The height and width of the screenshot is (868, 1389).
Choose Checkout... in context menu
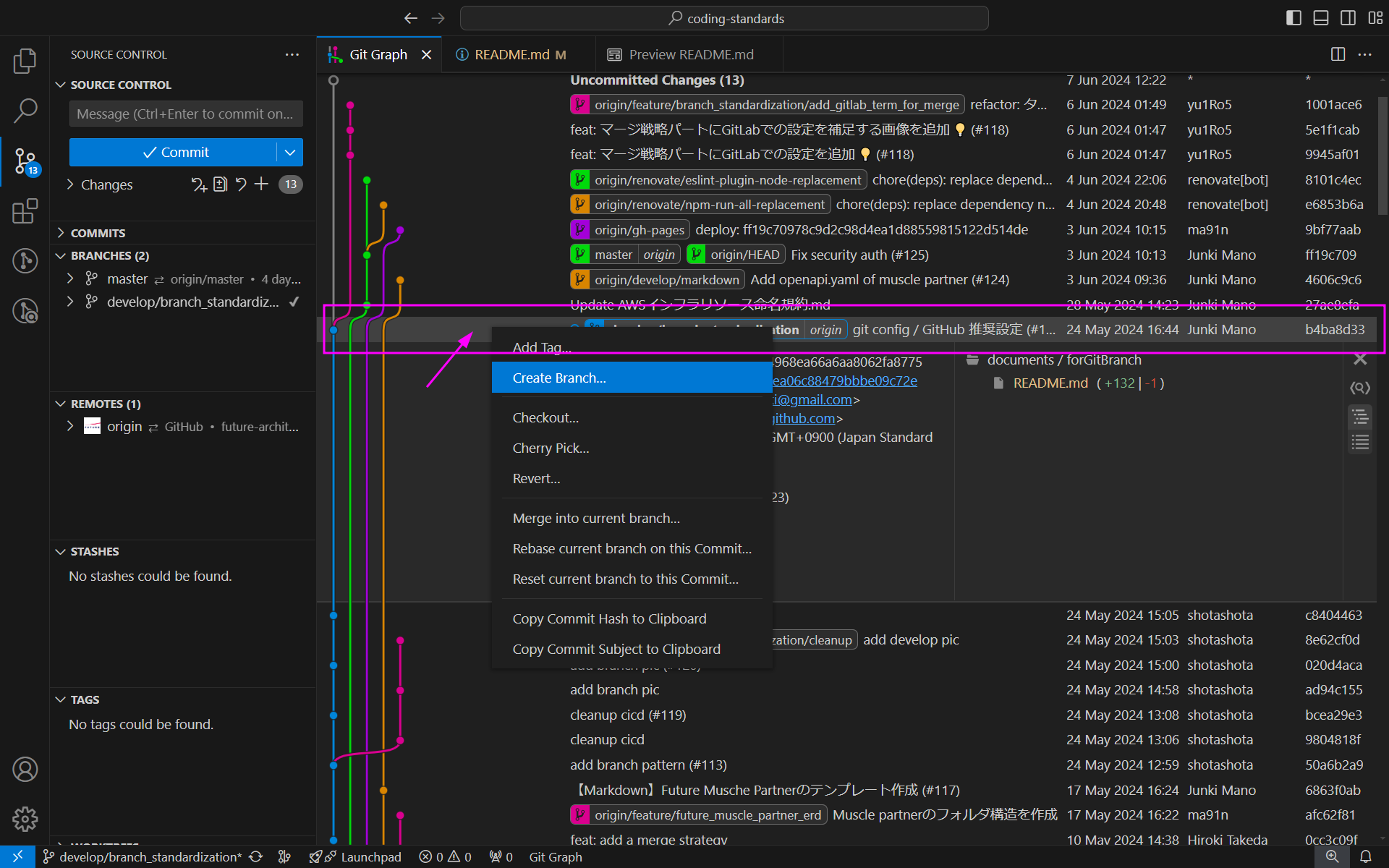point(632,418)
